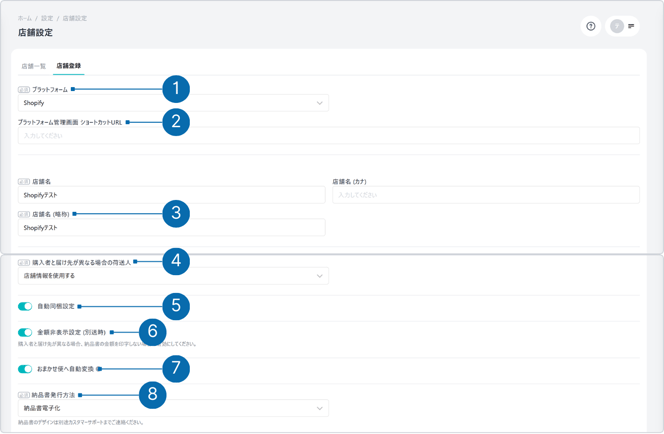The image size is (664, 434).
Task: Toggle the 金額非表示設定 (別送時) switch
Action: coord(25,332)
